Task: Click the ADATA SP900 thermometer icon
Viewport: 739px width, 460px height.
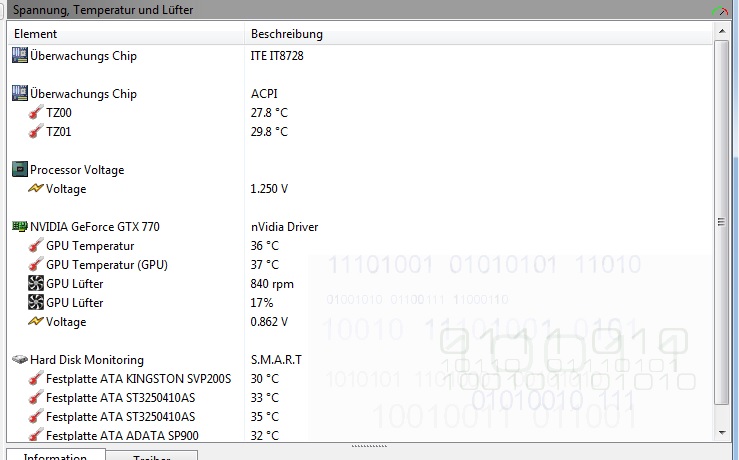Action: coord(36,435)
